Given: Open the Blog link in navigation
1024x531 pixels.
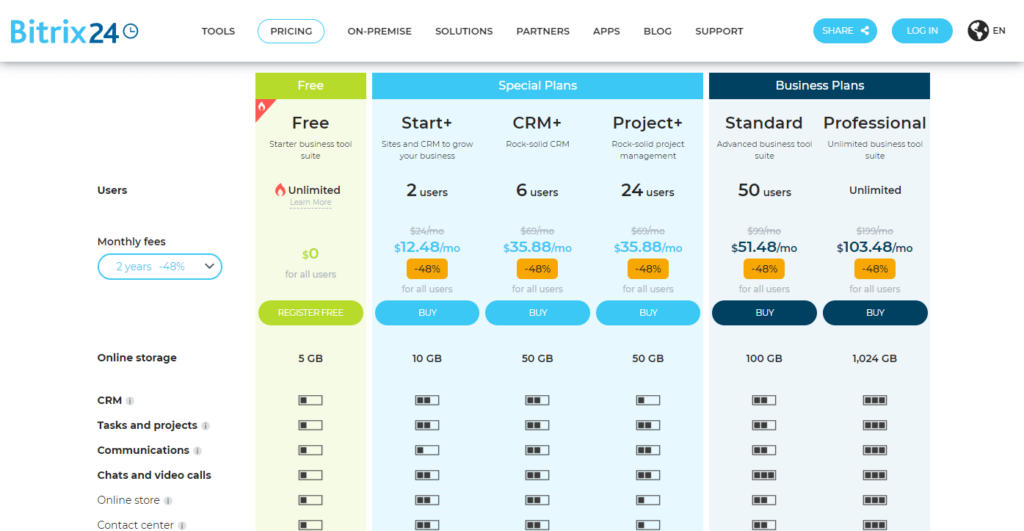Looking at the screenshot, I should pos(657,31).
